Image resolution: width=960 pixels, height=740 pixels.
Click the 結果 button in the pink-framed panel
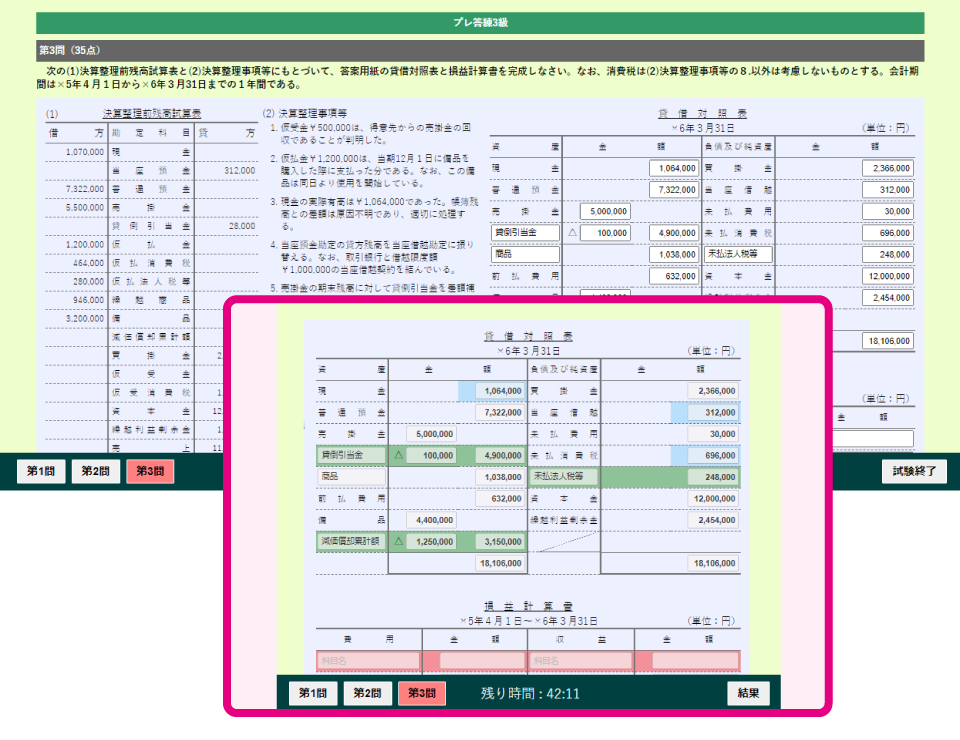(x=748, y=693)
